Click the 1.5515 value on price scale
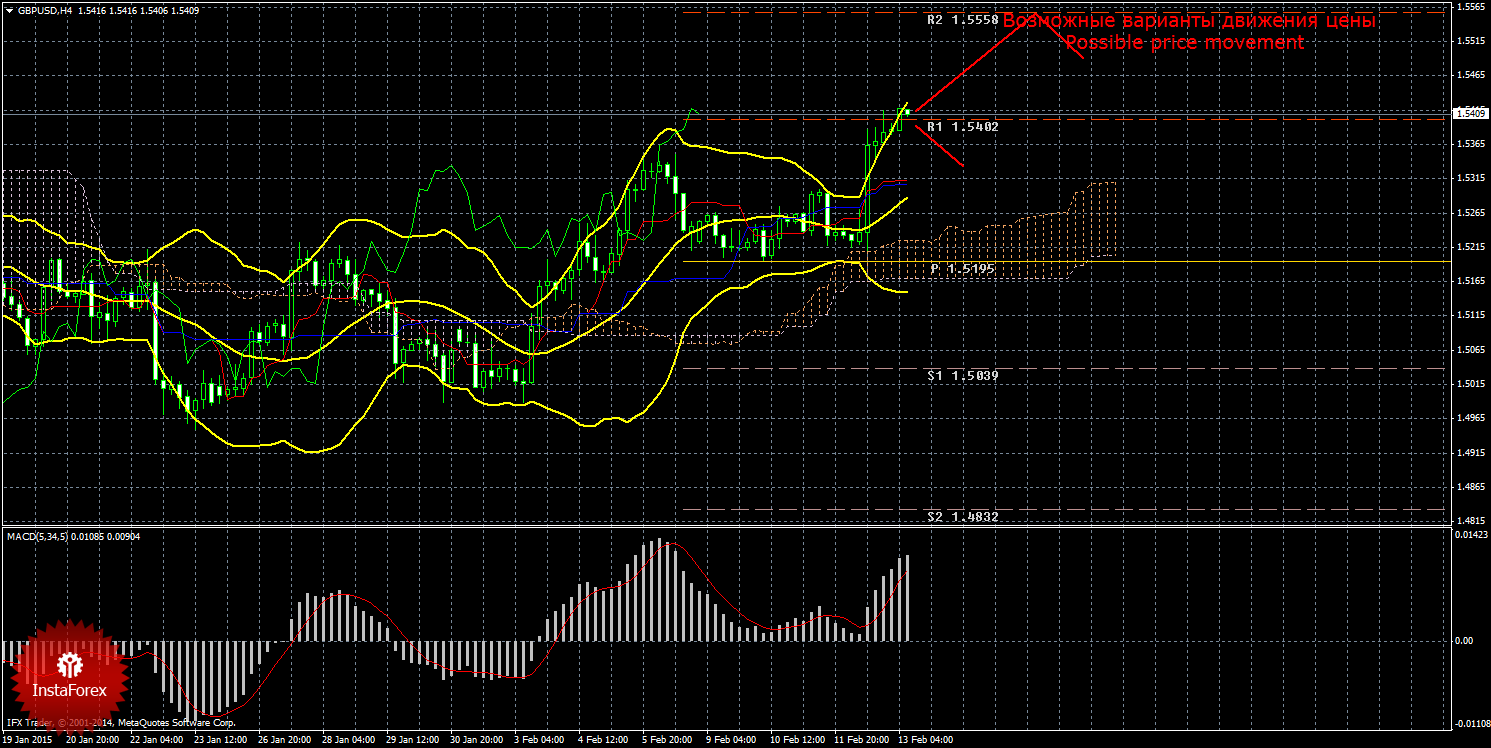Screen dimensions: 1491x748 1469,41
